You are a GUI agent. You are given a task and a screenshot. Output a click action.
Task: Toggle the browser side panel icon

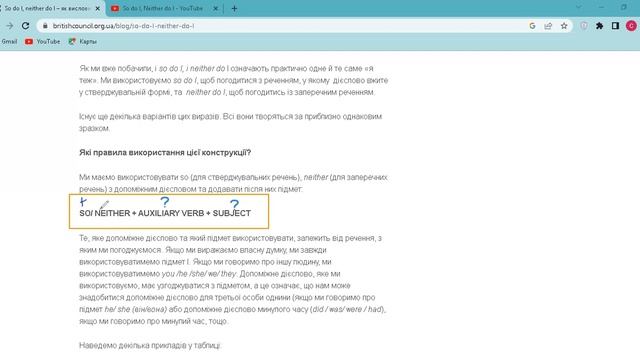point(615,26)
